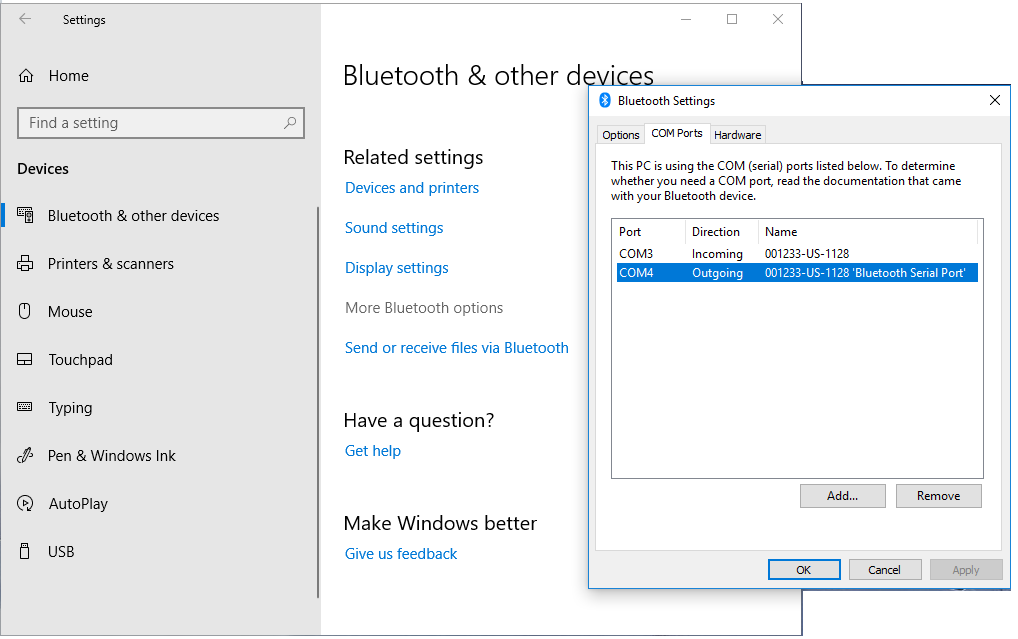Select the Typing keyboard icon

tap(26, 408)
